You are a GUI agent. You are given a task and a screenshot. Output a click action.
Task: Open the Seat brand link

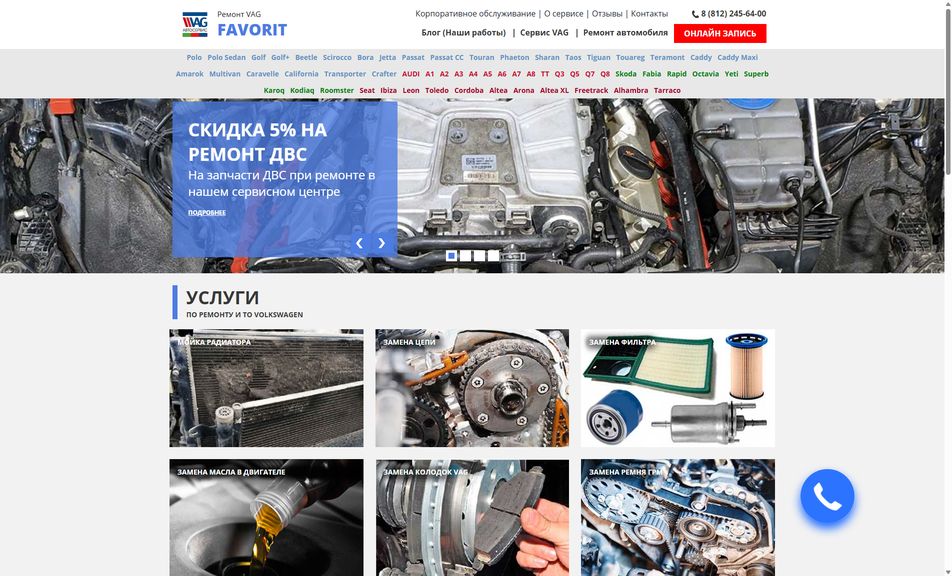[367, 90]
